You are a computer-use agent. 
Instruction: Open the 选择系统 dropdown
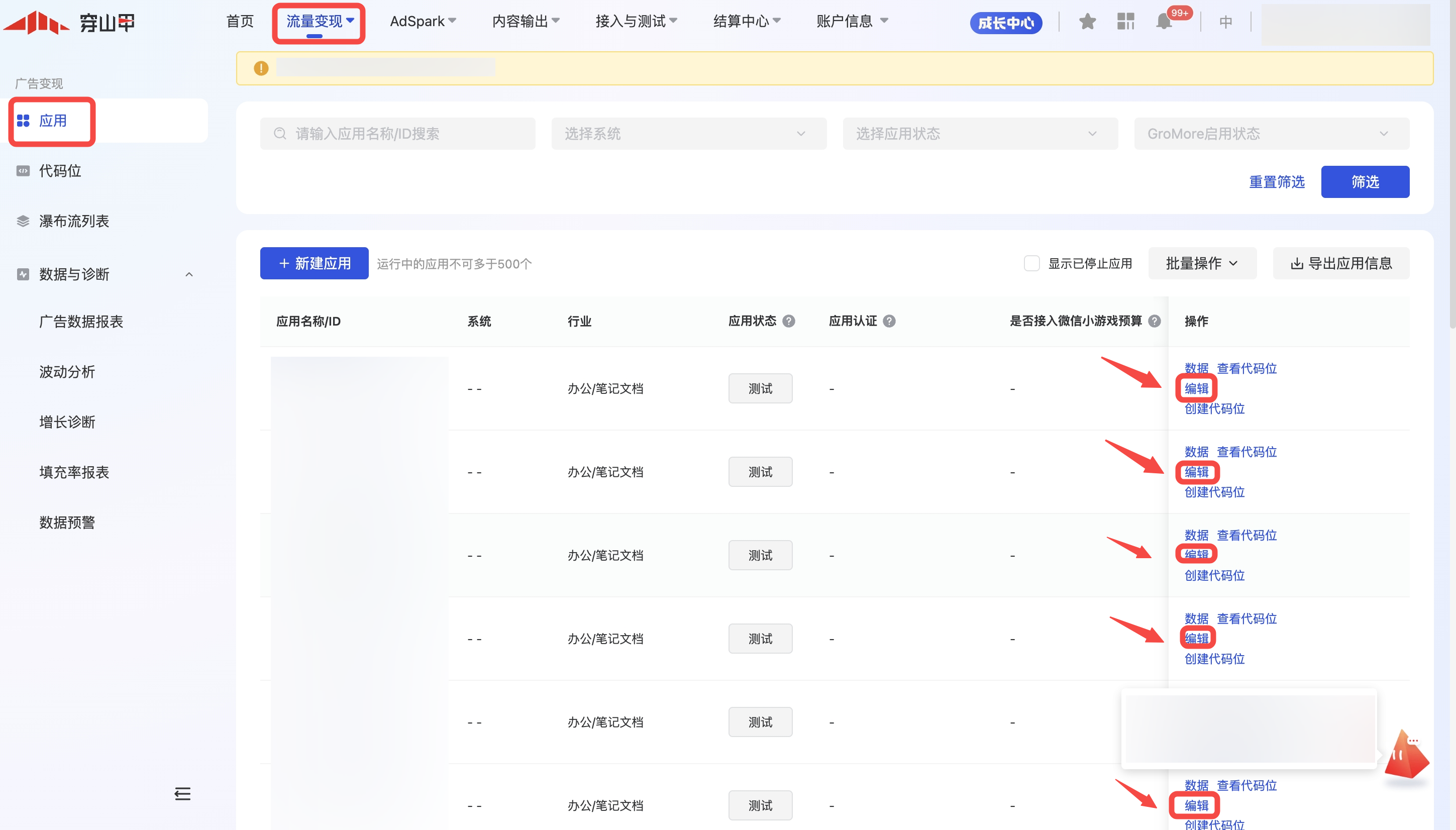tap(688, 134)
